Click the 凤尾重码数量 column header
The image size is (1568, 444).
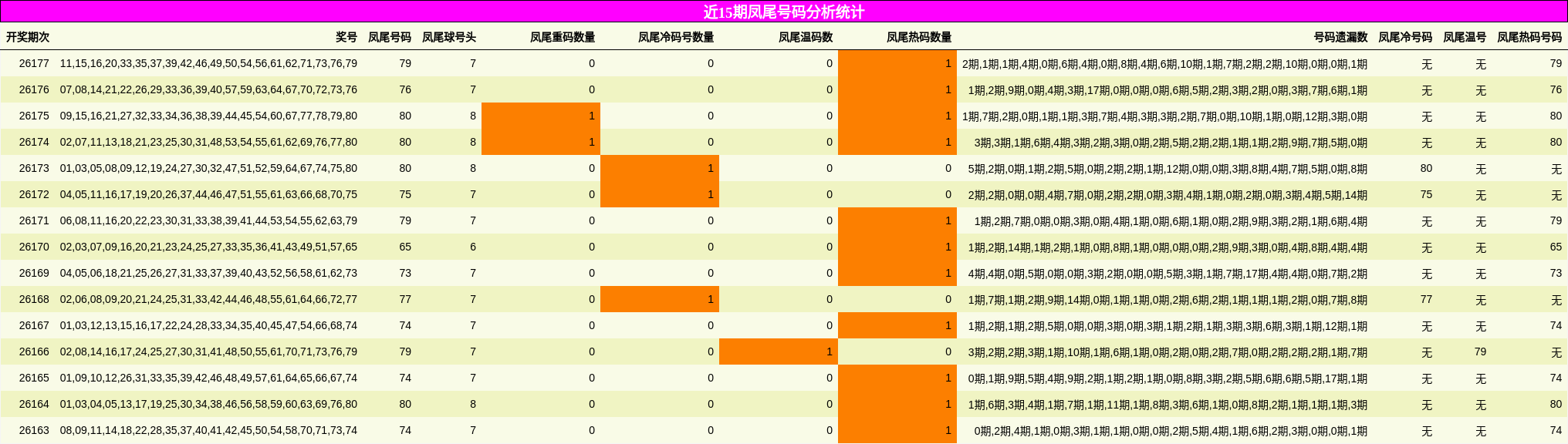coord(563,37)
